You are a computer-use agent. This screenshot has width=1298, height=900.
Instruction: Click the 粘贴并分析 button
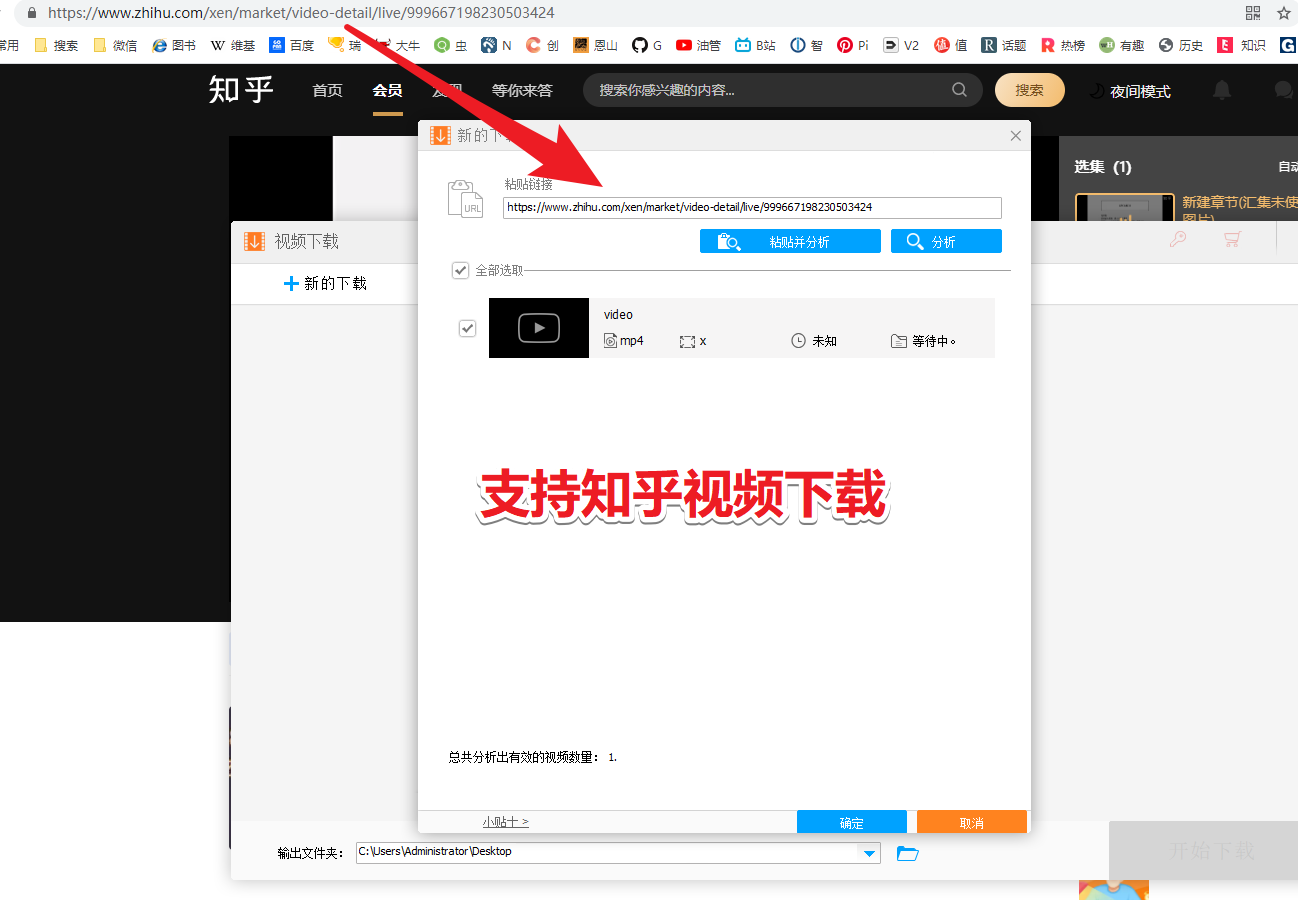[790, 241]
